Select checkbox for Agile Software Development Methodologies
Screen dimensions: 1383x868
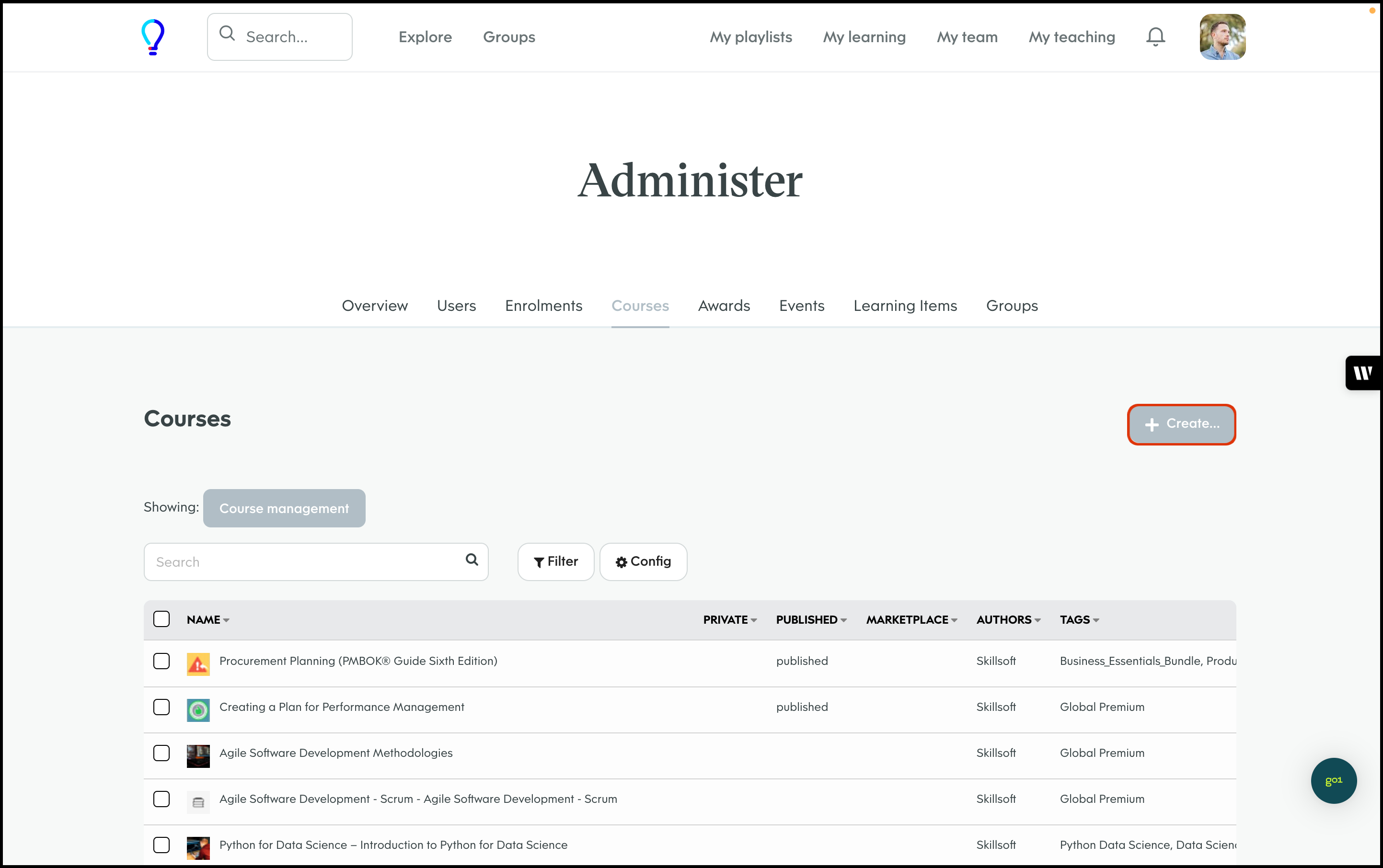pyautogui.click(x=161, y=753)
